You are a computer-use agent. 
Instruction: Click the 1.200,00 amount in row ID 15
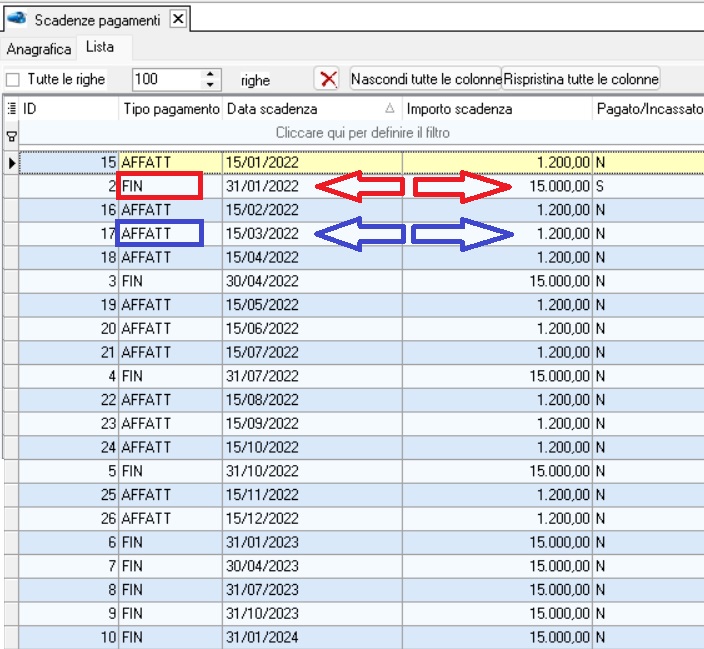497,163
